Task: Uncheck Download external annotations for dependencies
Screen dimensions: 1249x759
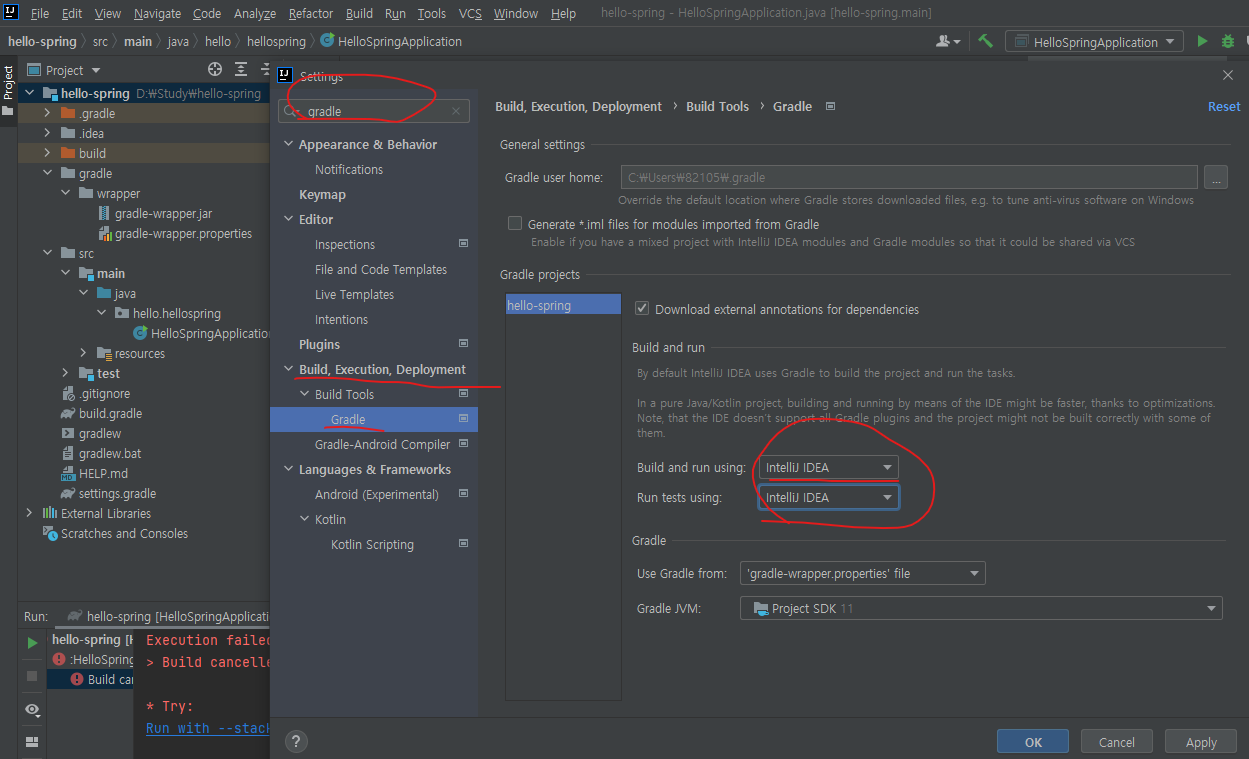Action: click(642, 309)
